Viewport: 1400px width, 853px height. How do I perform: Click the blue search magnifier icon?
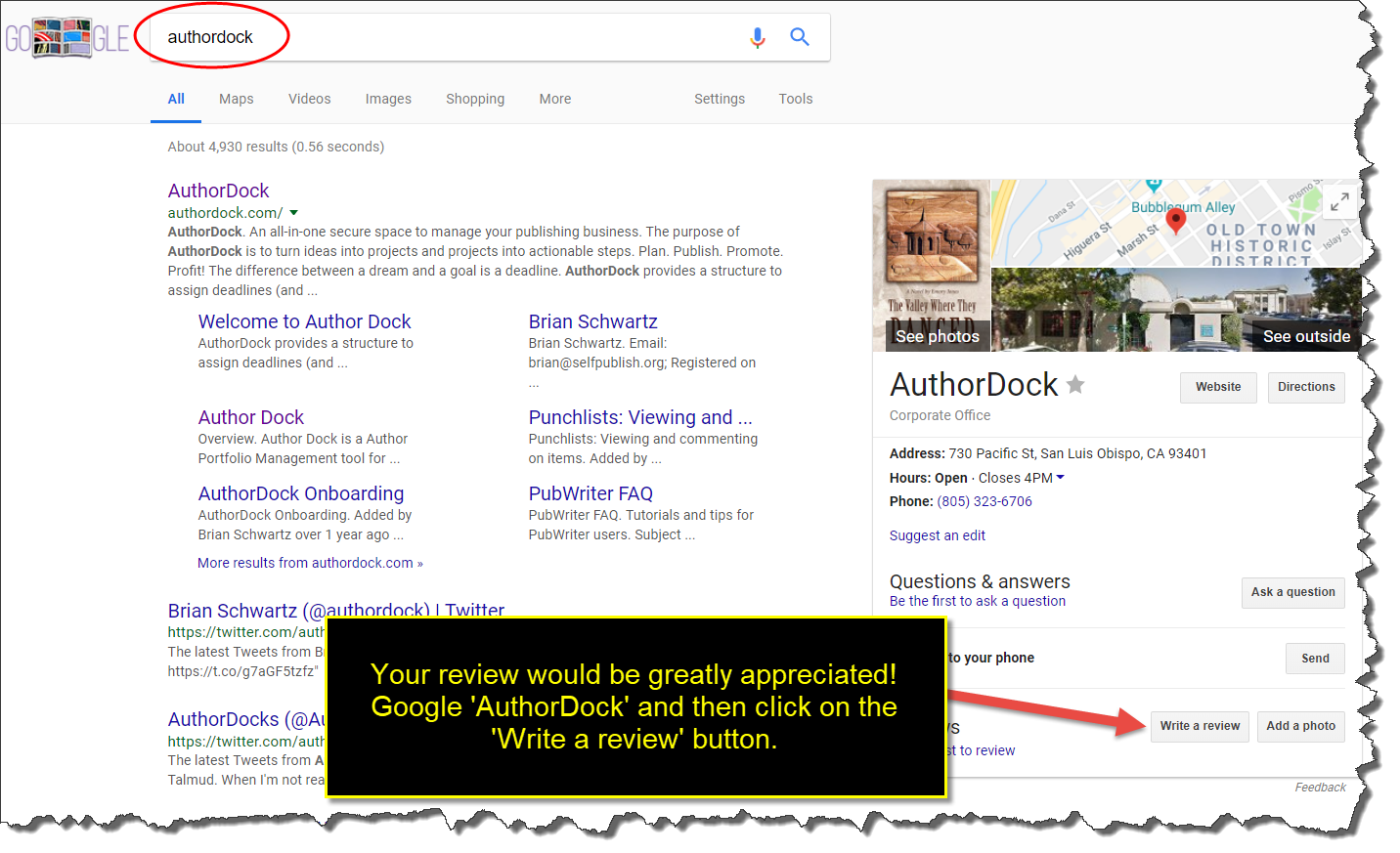pyautogui.click(x=800, y=37)
